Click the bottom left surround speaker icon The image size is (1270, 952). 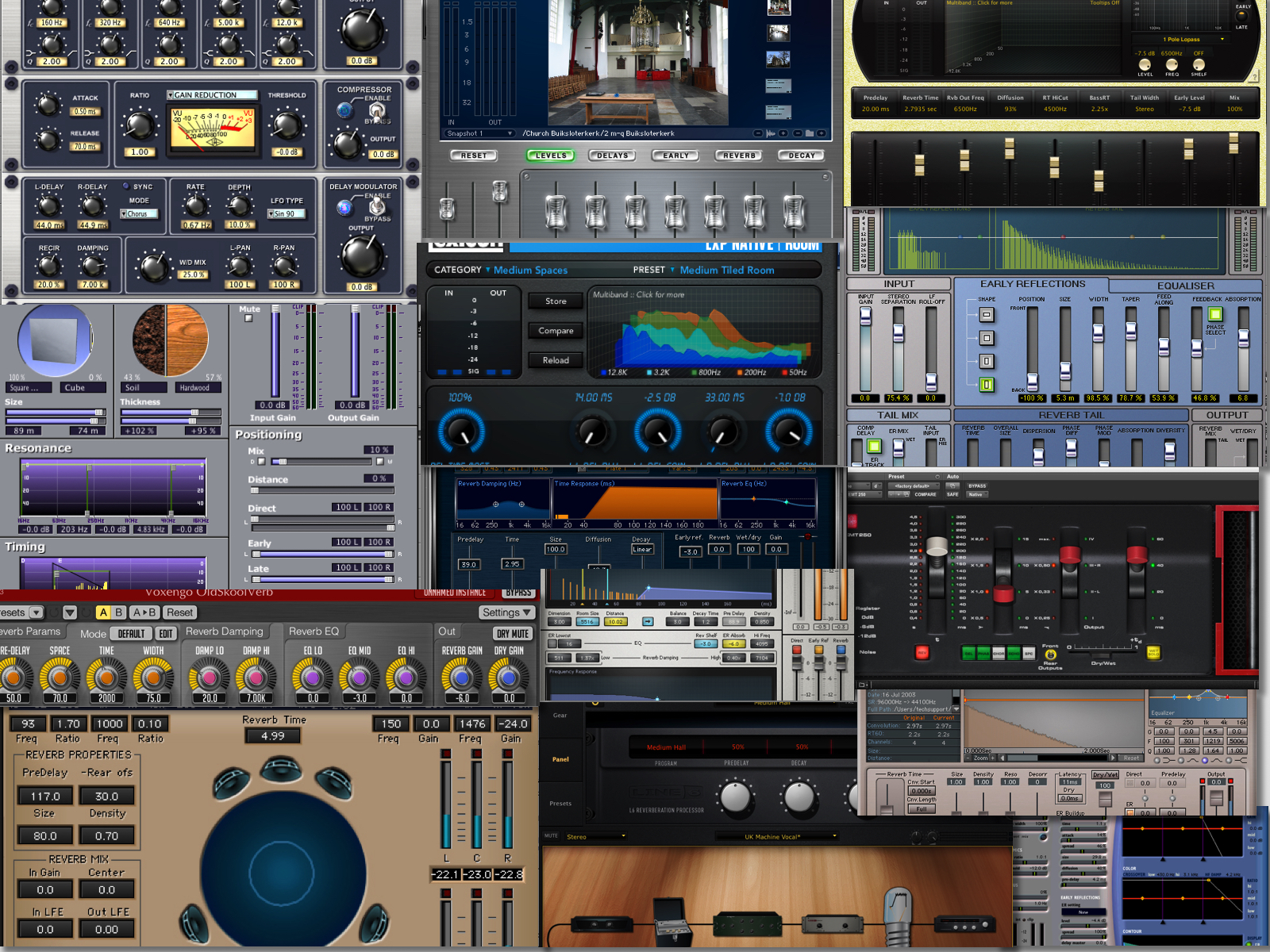pyautogui.click(x=192, y=924)
